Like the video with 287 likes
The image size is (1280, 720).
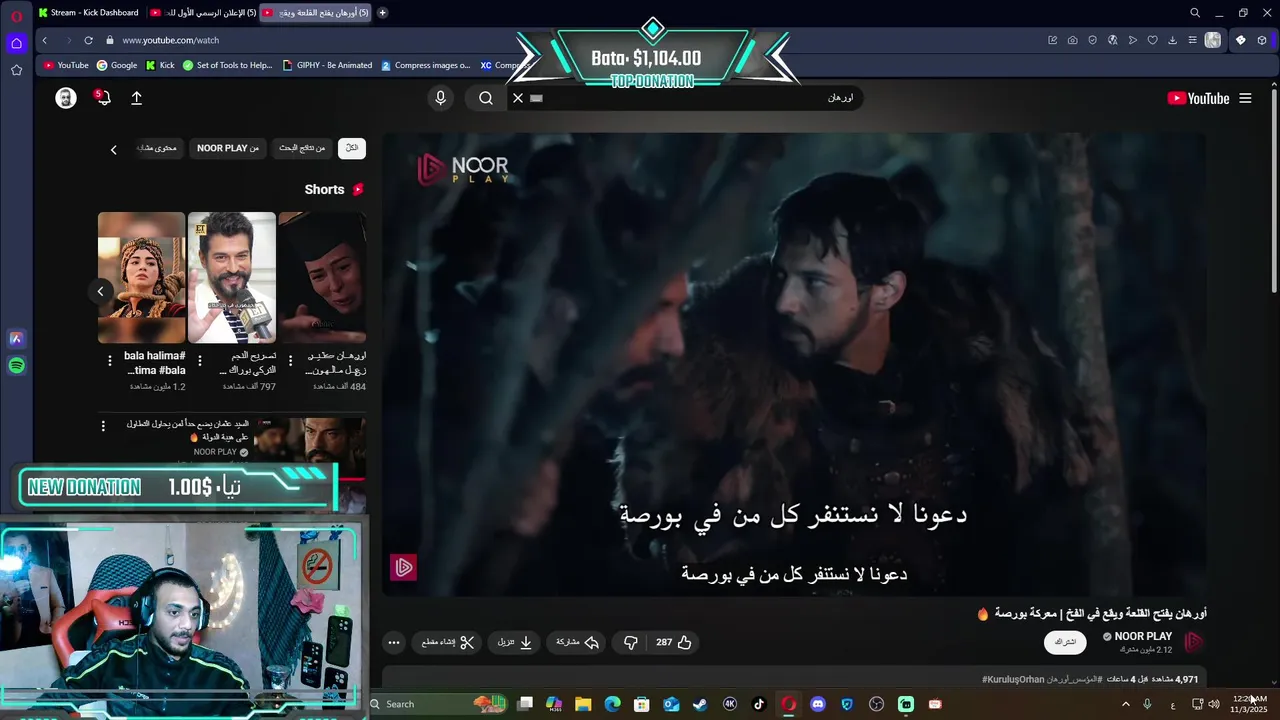674,642
